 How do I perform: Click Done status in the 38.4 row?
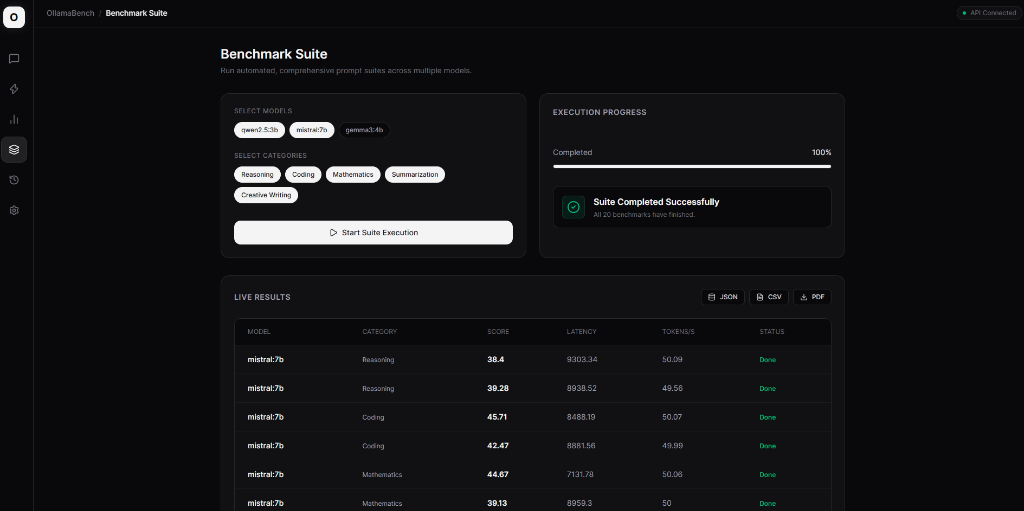pyautogui.click(x=767, y=360)
